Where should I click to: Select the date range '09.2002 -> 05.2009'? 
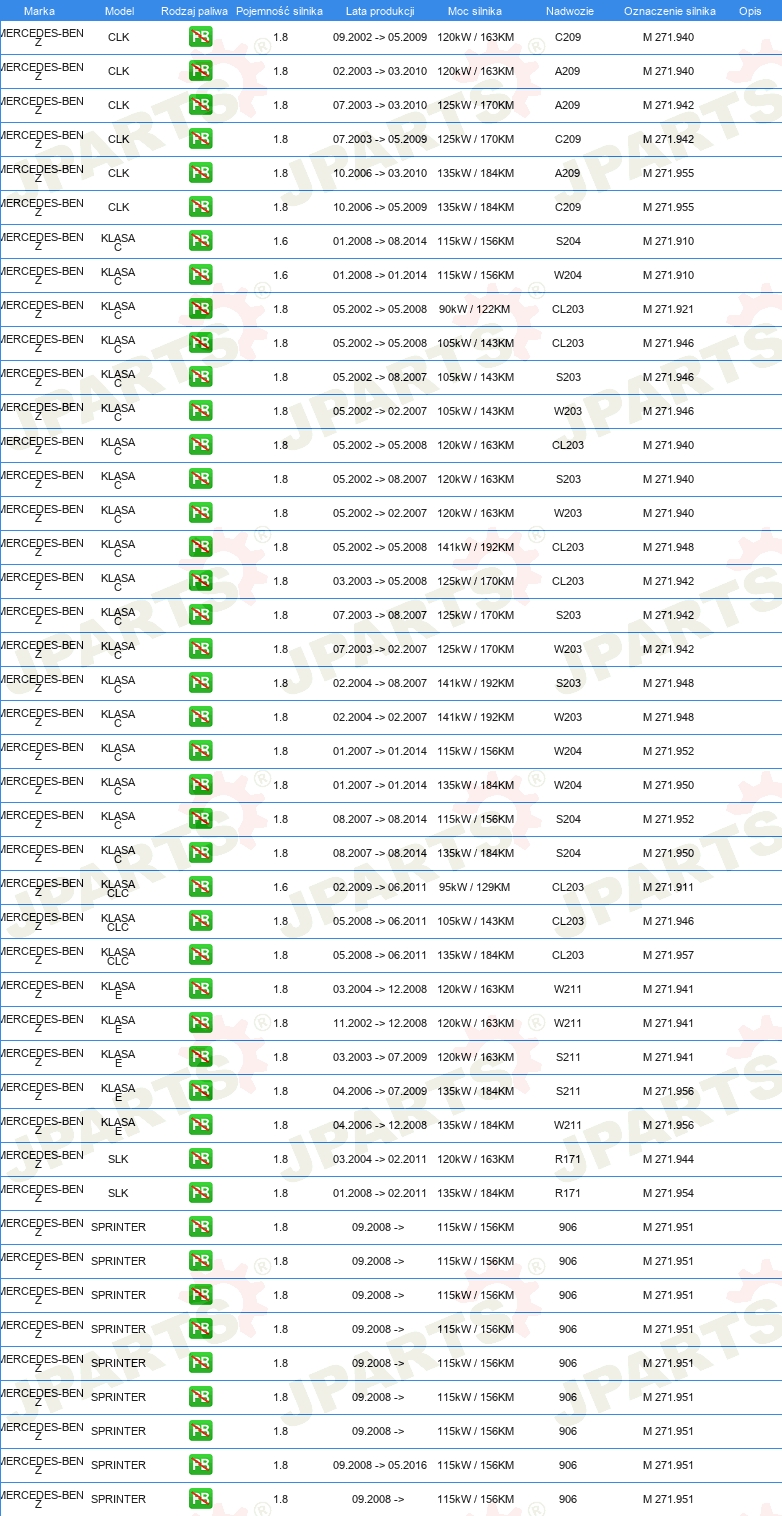[x=380, y=38]
